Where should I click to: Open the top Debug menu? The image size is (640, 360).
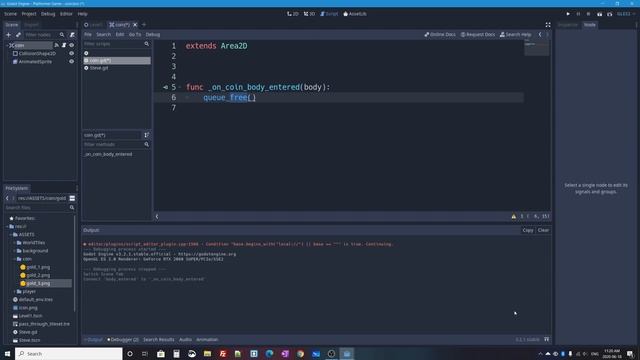[x=48, y=14]
